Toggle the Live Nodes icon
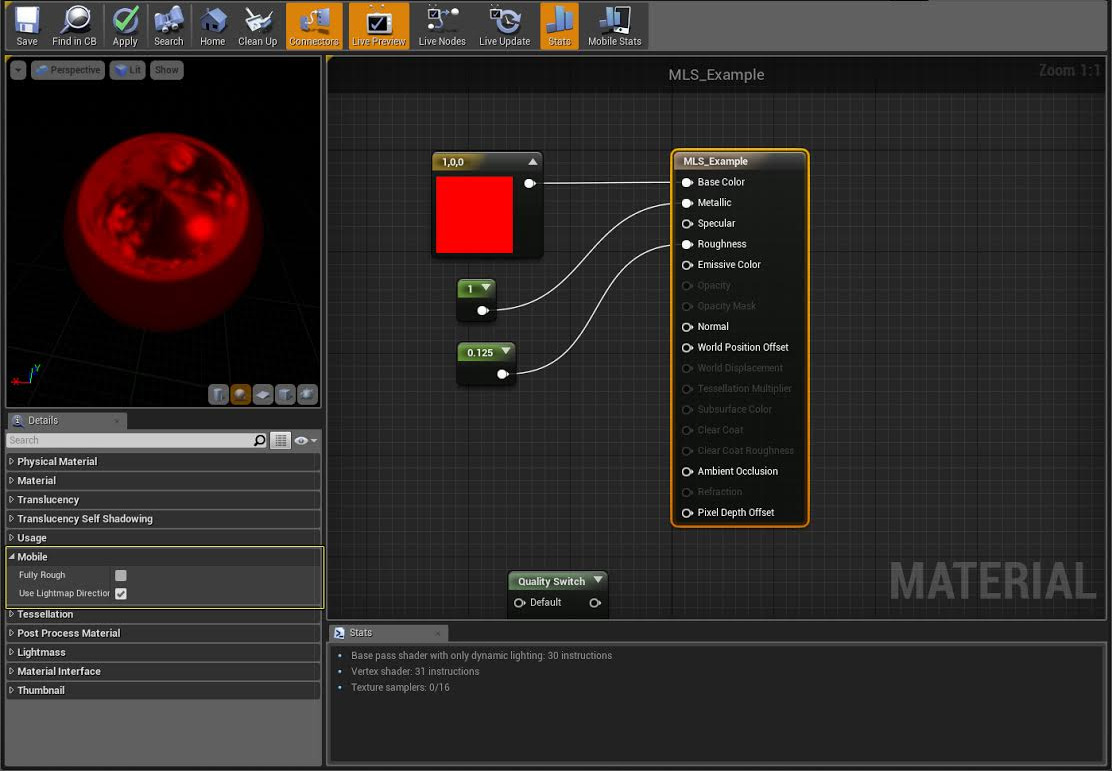 pos(442,26)
